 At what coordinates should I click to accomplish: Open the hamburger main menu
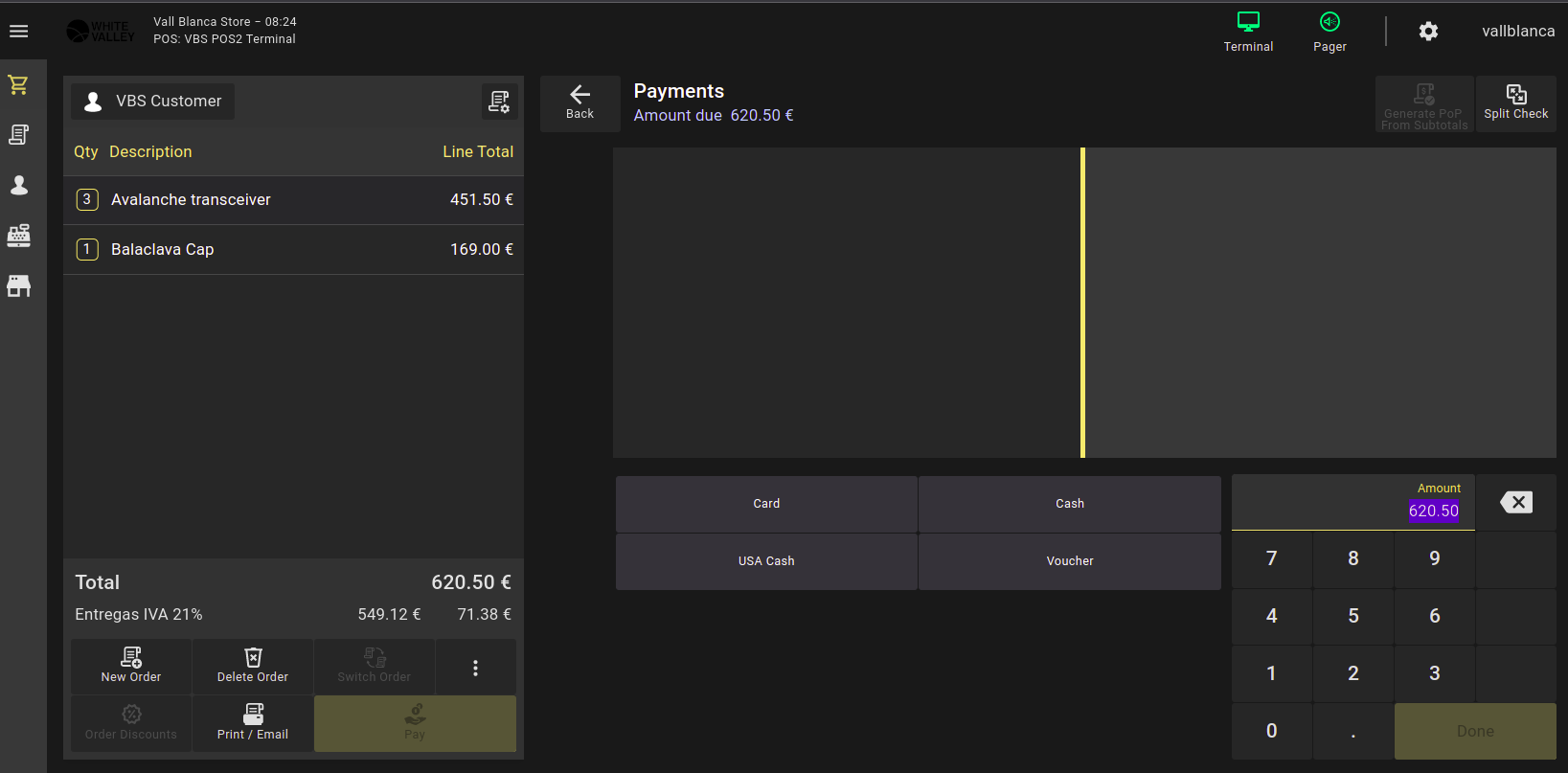point(19,32)
